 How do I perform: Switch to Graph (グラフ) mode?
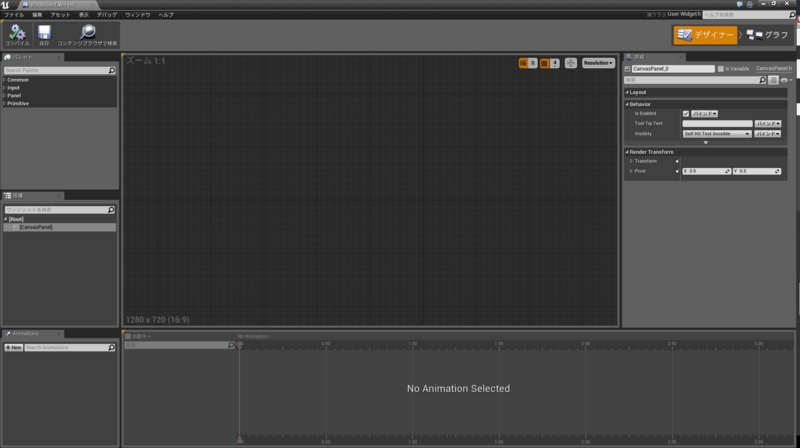[x=767, y=35]
